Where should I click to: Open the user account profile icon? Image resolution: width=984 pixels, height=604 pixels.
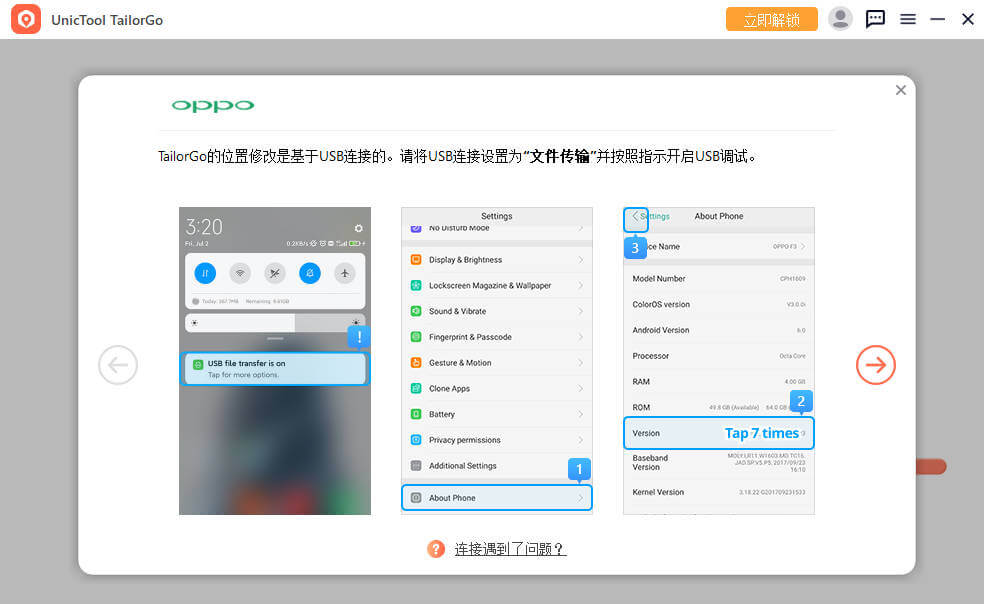coord(840,19)
